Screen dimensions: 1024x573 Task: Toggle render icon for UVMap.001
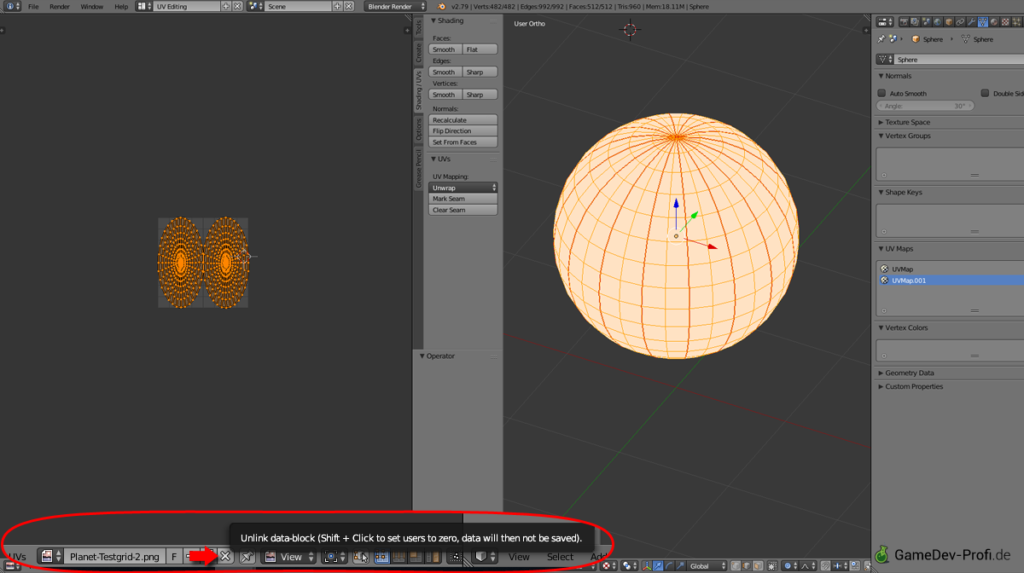coord(884,280)
